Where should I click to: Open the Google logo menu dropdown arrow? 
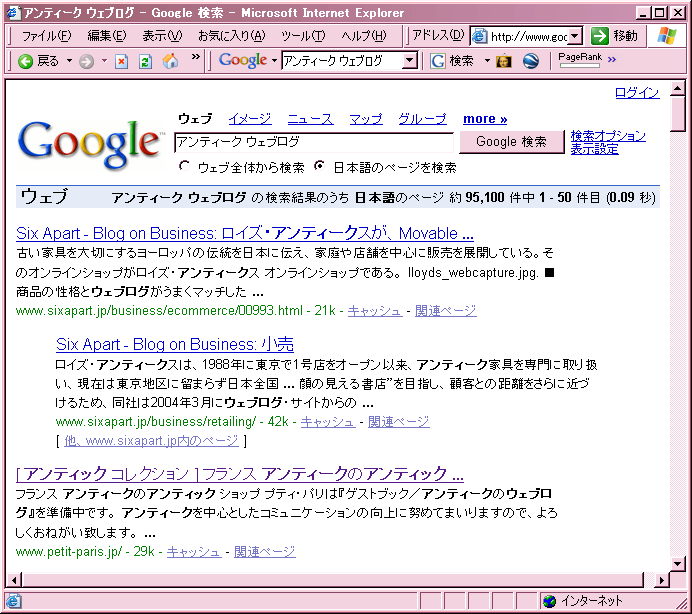(x=274, y=60)
